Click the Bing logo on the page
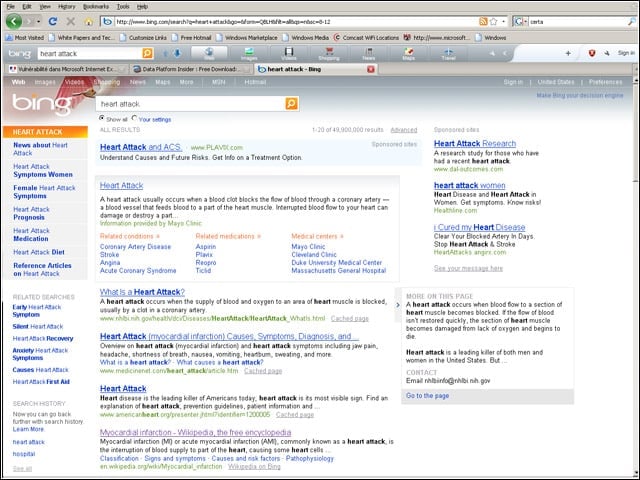This screenshot has height=480, width=640. coord(41,102)
